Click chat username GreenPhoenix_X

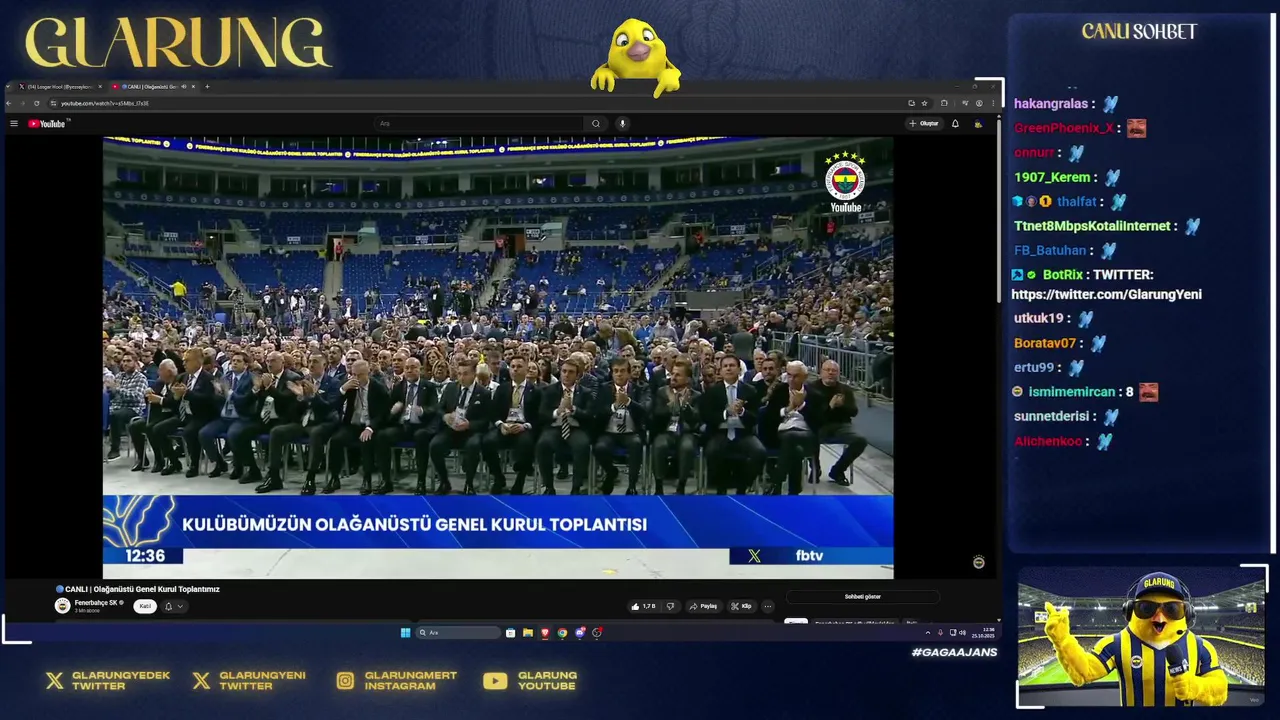click(x=1063, y=128)
